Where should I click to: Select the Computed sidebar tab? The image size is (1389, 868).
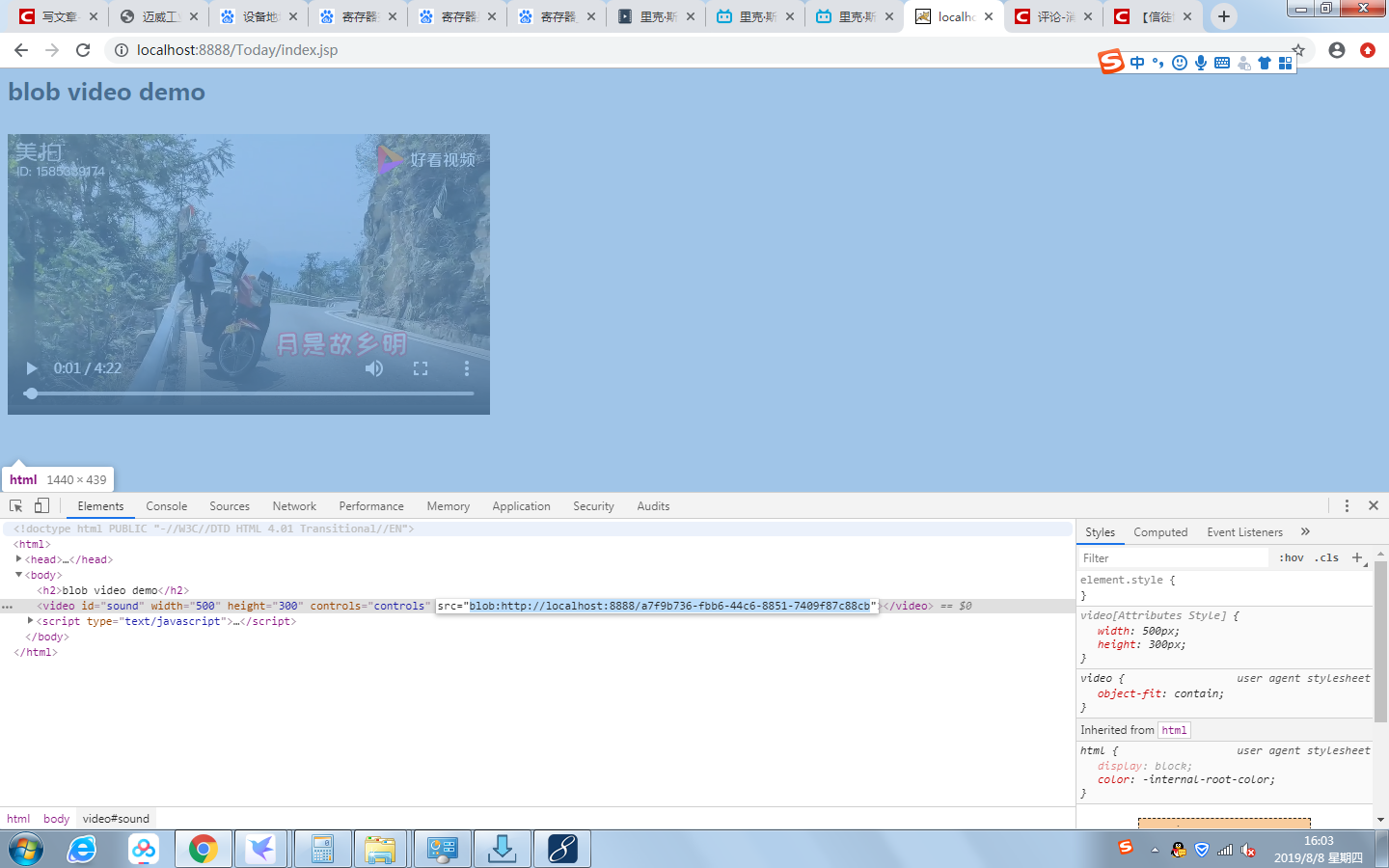point(1160,532)
